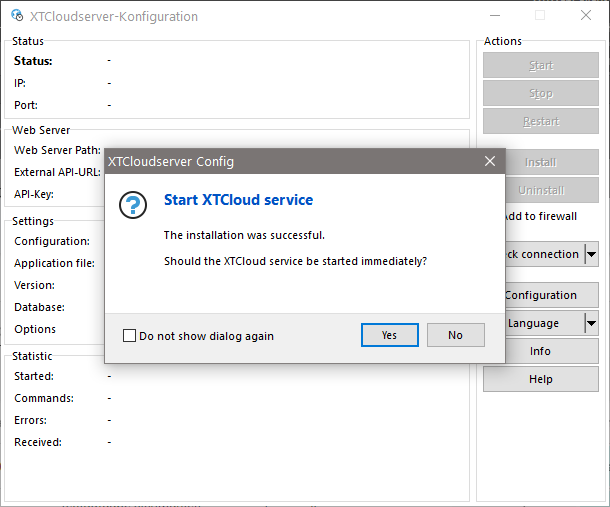610x507 pixels.
Task: Click the bold 'Status:' label
Action: coord(33,61)
